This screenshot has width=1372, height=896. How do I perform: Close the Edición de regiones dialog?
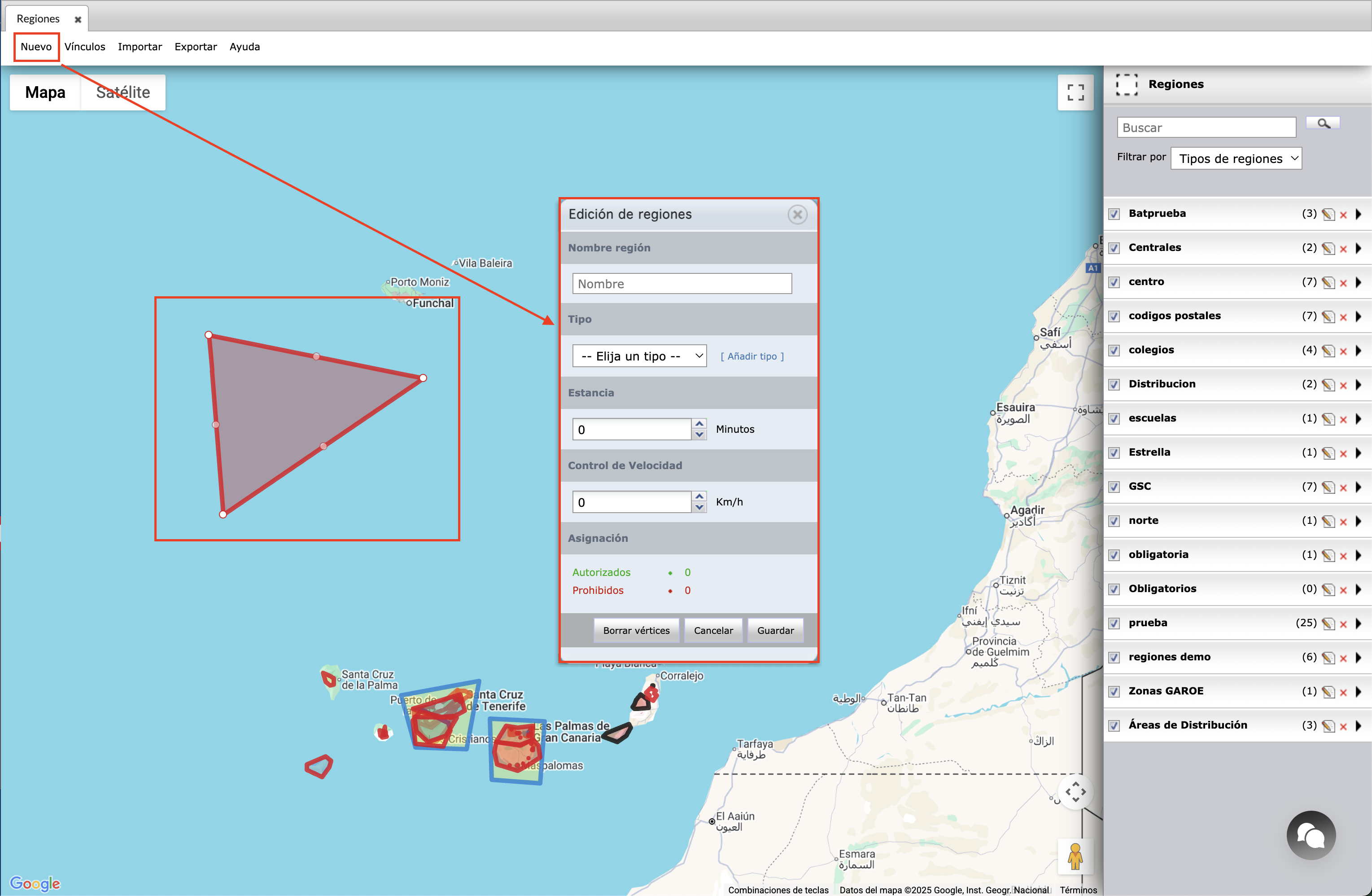797,215
